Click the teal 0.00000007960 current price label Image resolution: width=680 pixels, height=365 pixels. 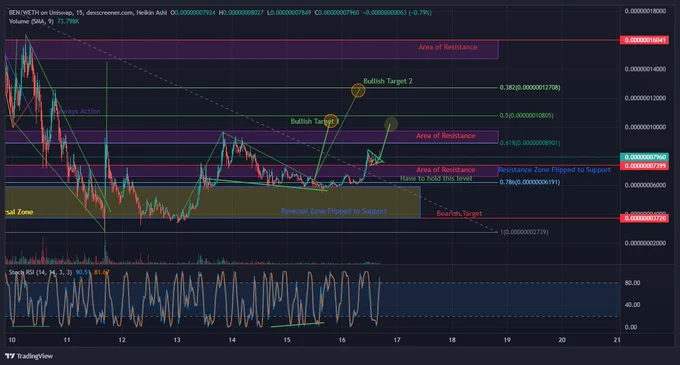click(644, 157)
